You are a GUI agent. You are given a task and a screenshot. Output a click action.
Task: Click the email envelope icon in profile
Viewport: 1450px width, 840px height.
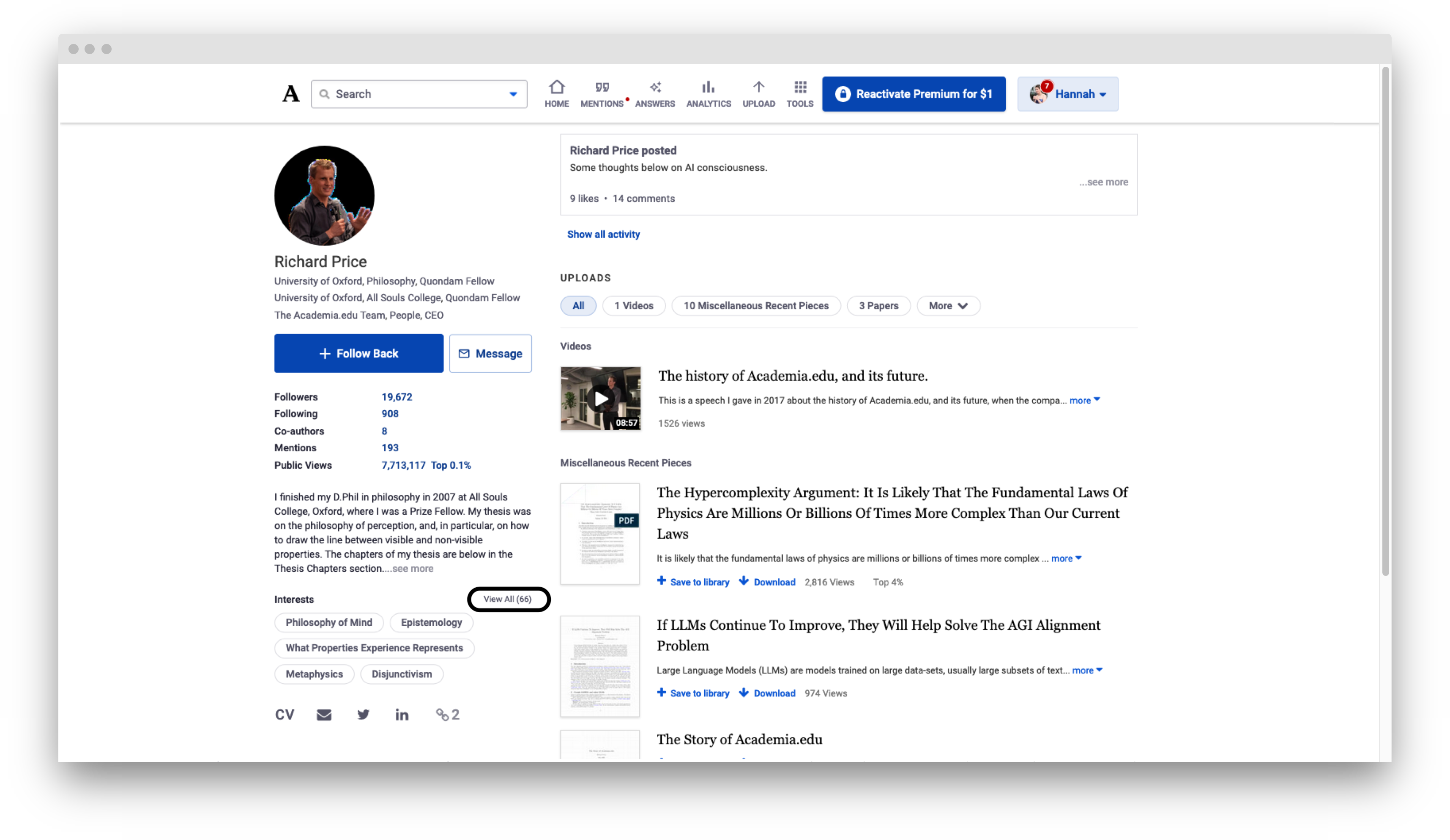(324, 715)
